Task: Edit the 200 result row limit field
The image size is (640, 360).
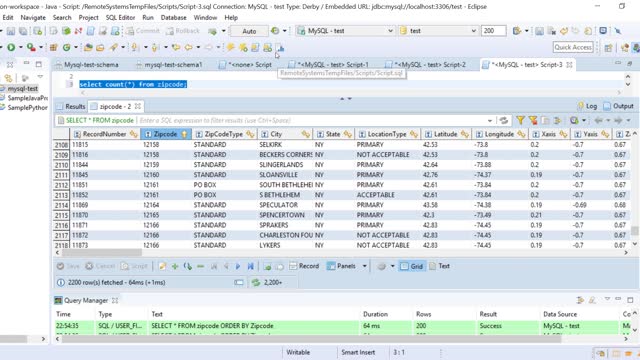Action: click(493, 31)
